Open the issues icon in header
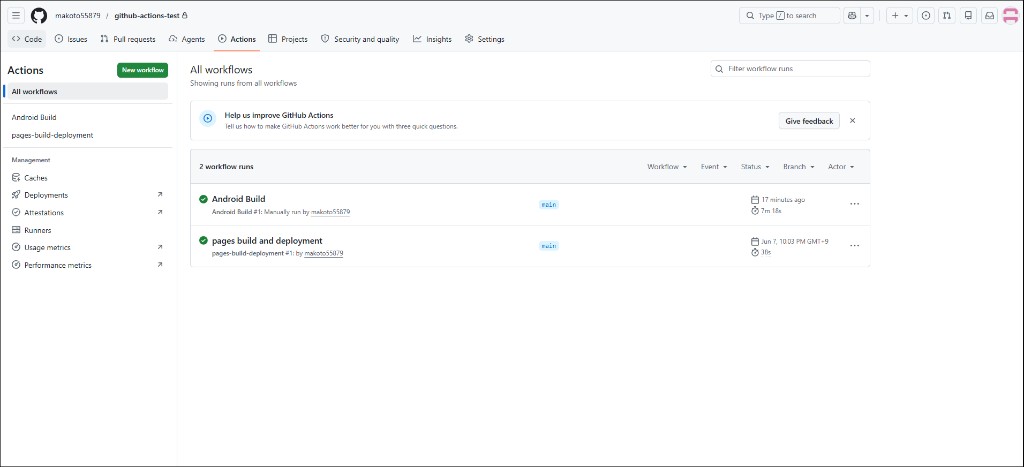 tap(926, 16)
